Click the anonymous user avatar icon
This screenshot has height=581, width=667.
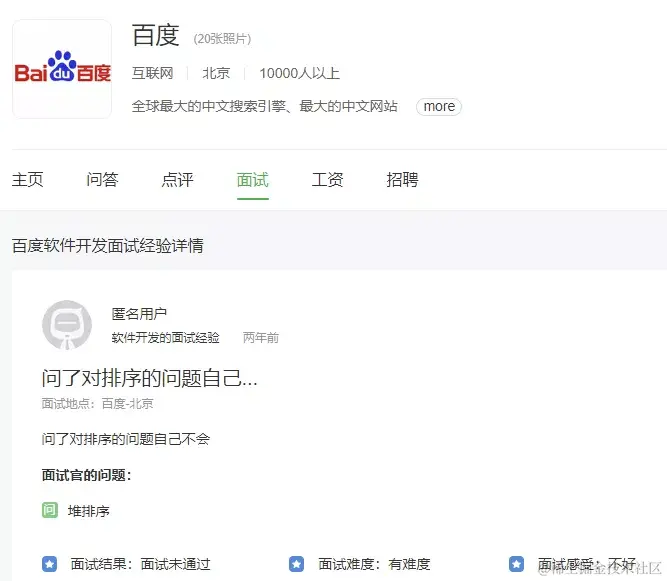tap(67, 325)
